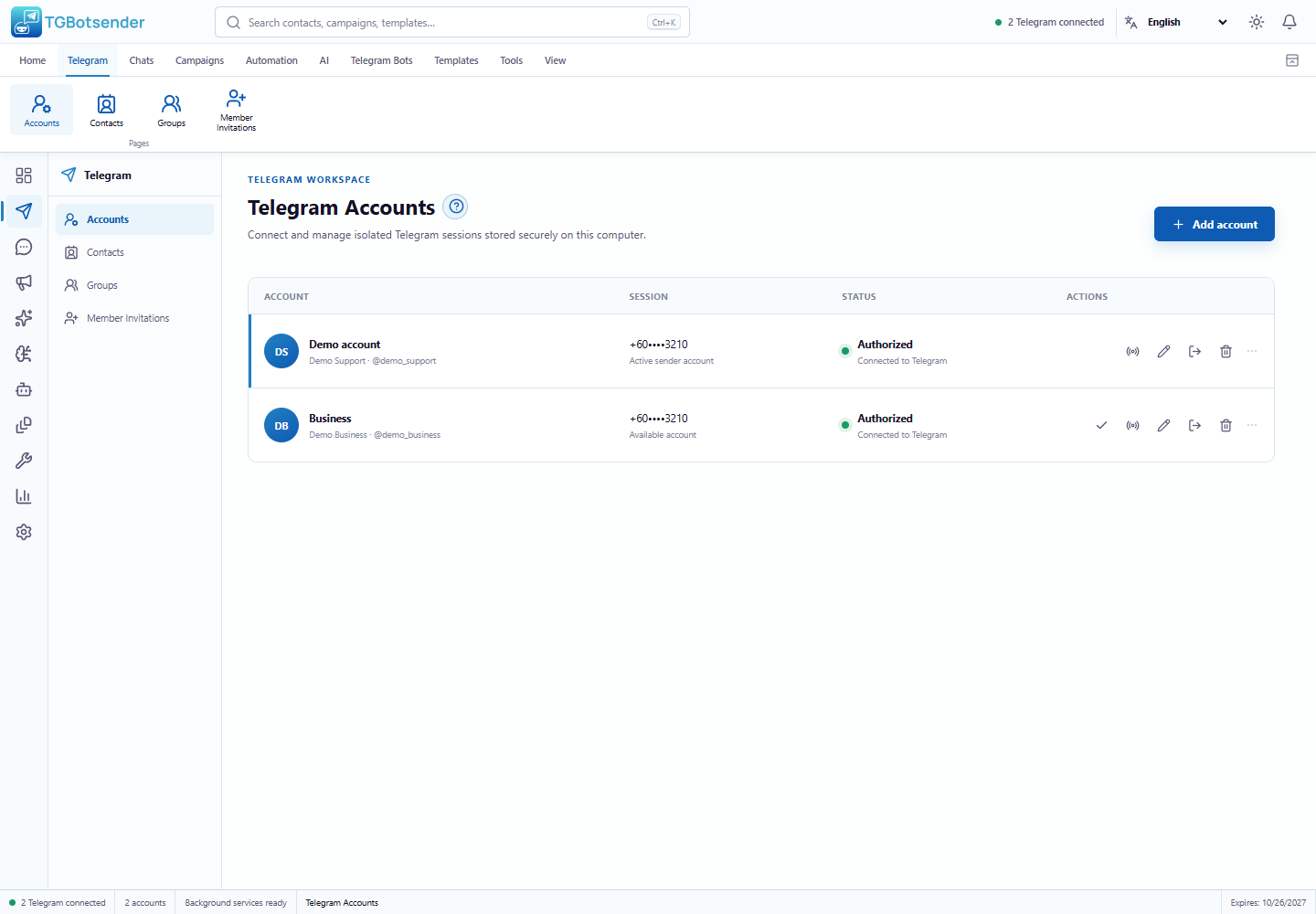Viewport: 1316px width, 914px height.
Task: Edit the Business account pencil icon
Action: [x=1163, y=425]
